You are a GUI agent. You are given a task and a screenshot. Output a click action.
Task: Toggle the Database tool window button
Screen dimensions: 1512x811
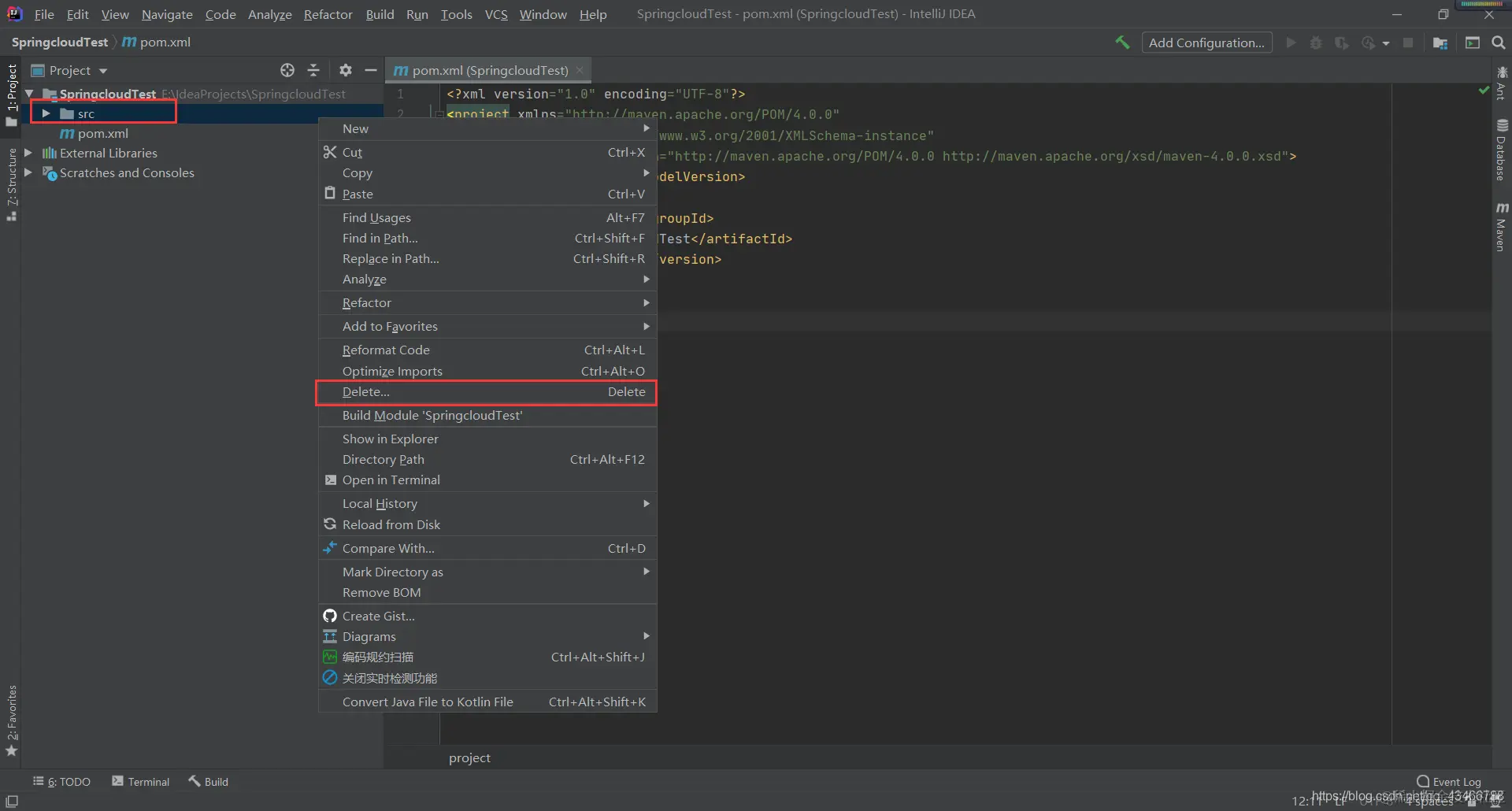(1501, 150)
